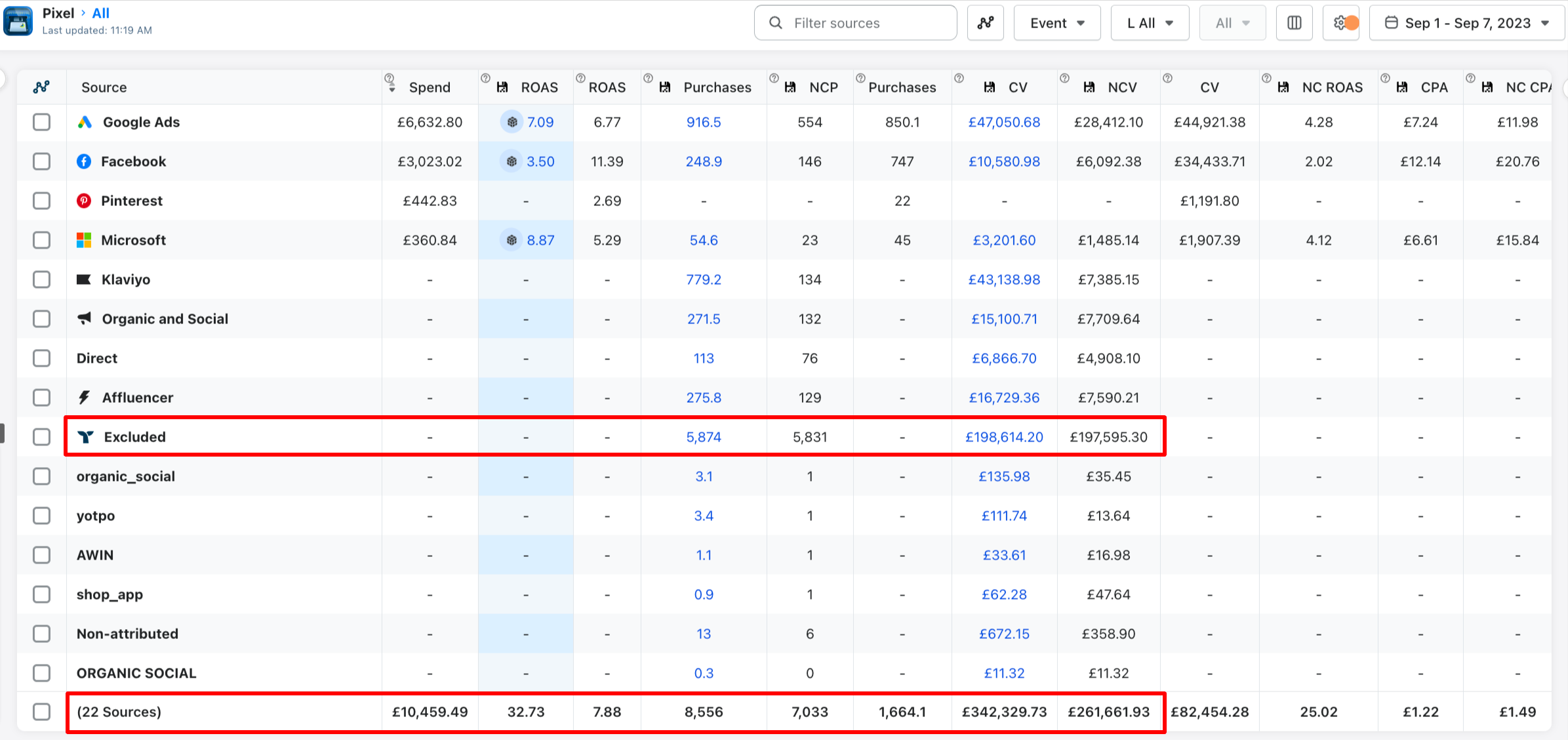Click the NC ROAS column header

[1332, 87]
